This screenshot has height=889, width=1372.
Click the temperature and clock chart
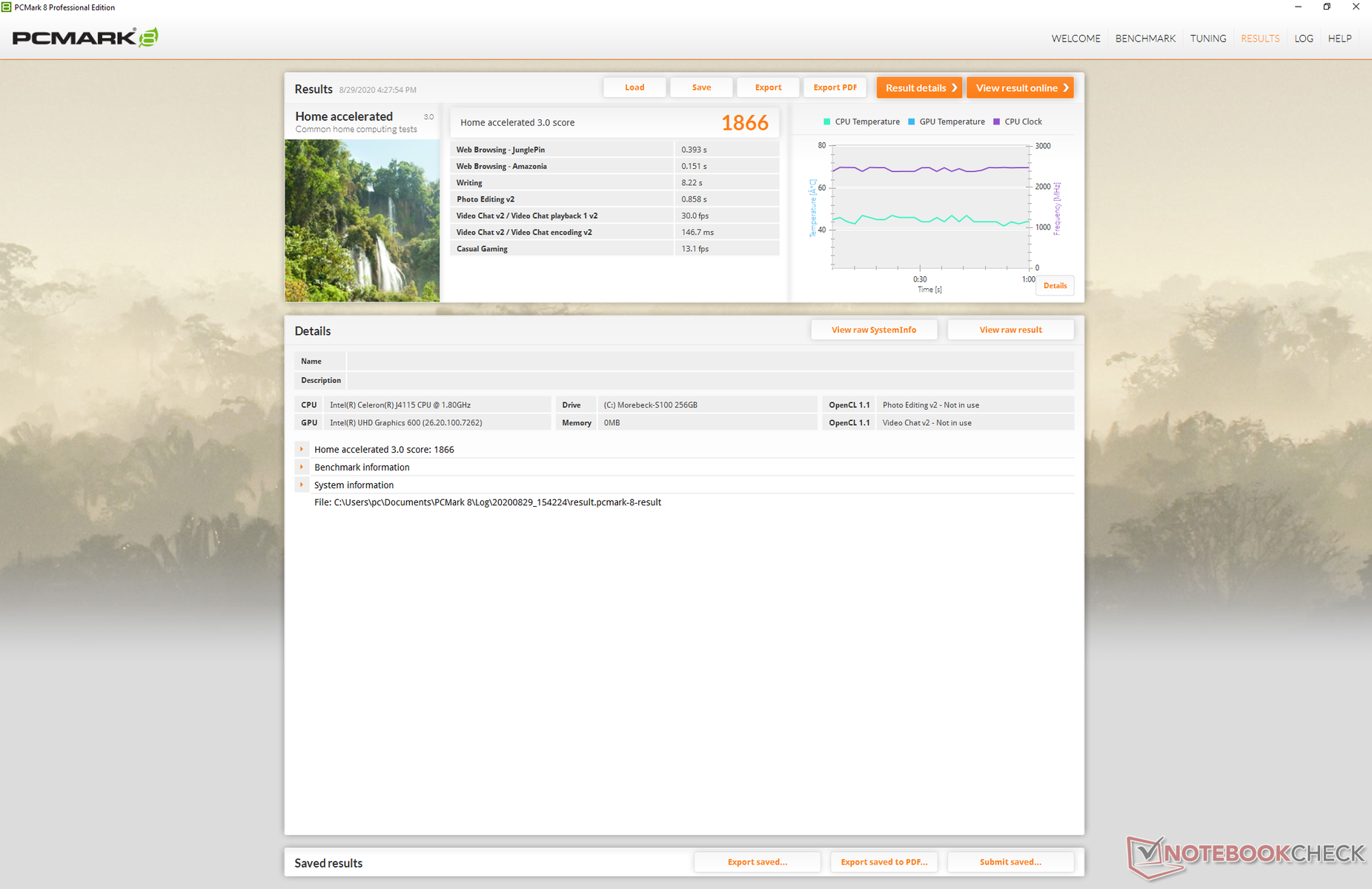click(x=931, y=207)
